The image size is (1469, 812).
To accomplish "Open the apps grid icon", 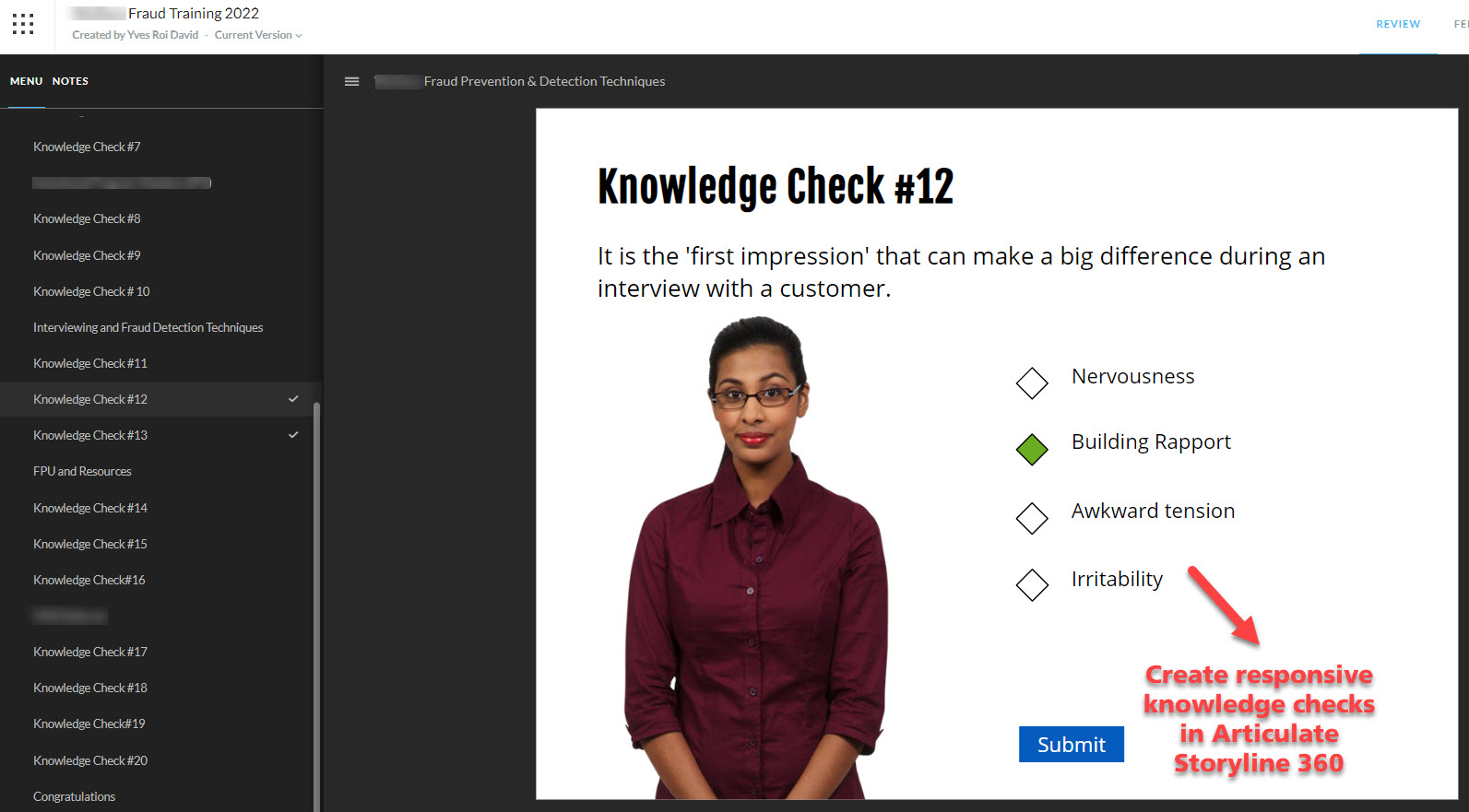I will (x=23, y=24).
